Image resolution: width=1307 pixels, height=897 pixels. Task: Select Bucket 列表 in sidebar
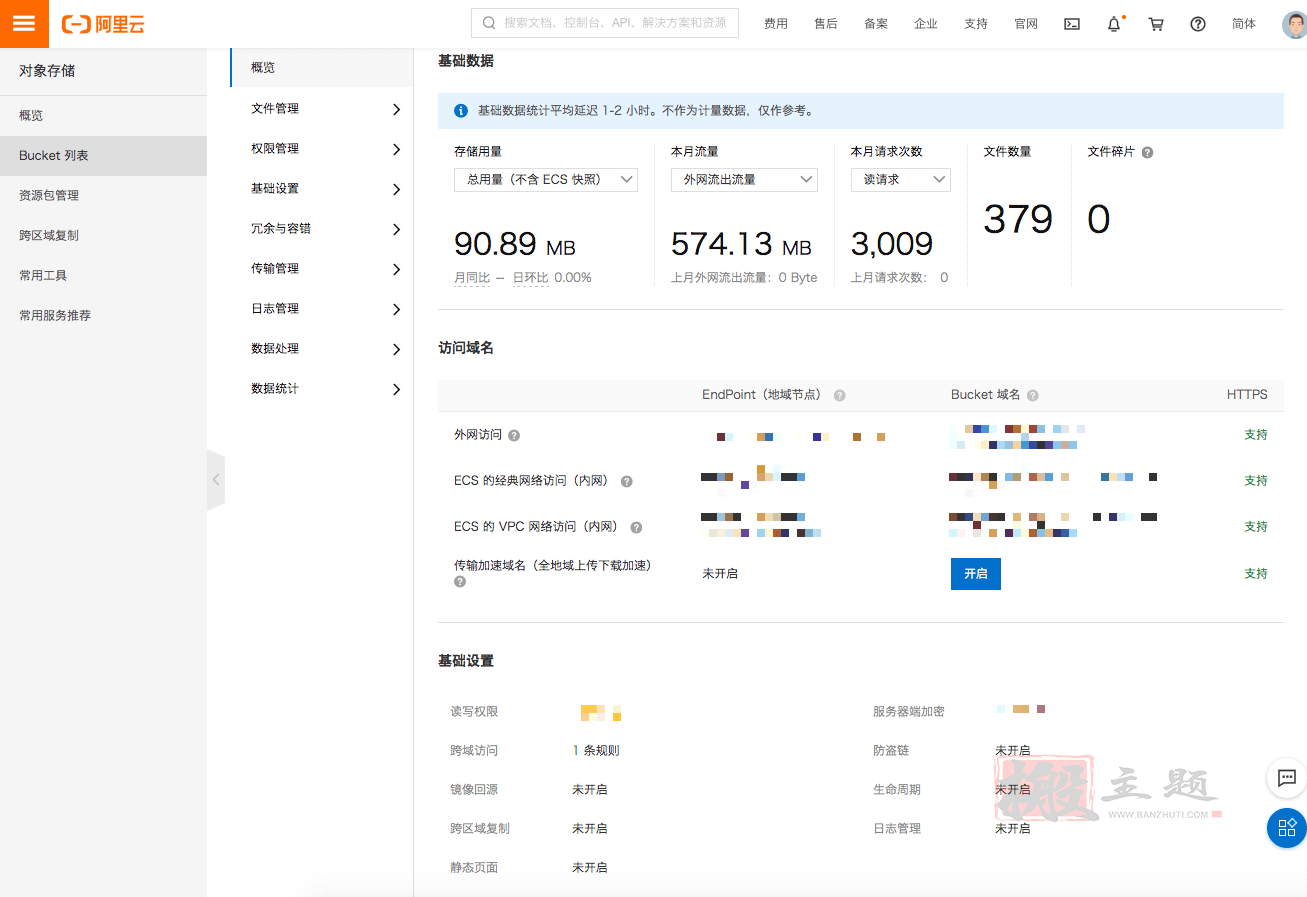point(103,156)
